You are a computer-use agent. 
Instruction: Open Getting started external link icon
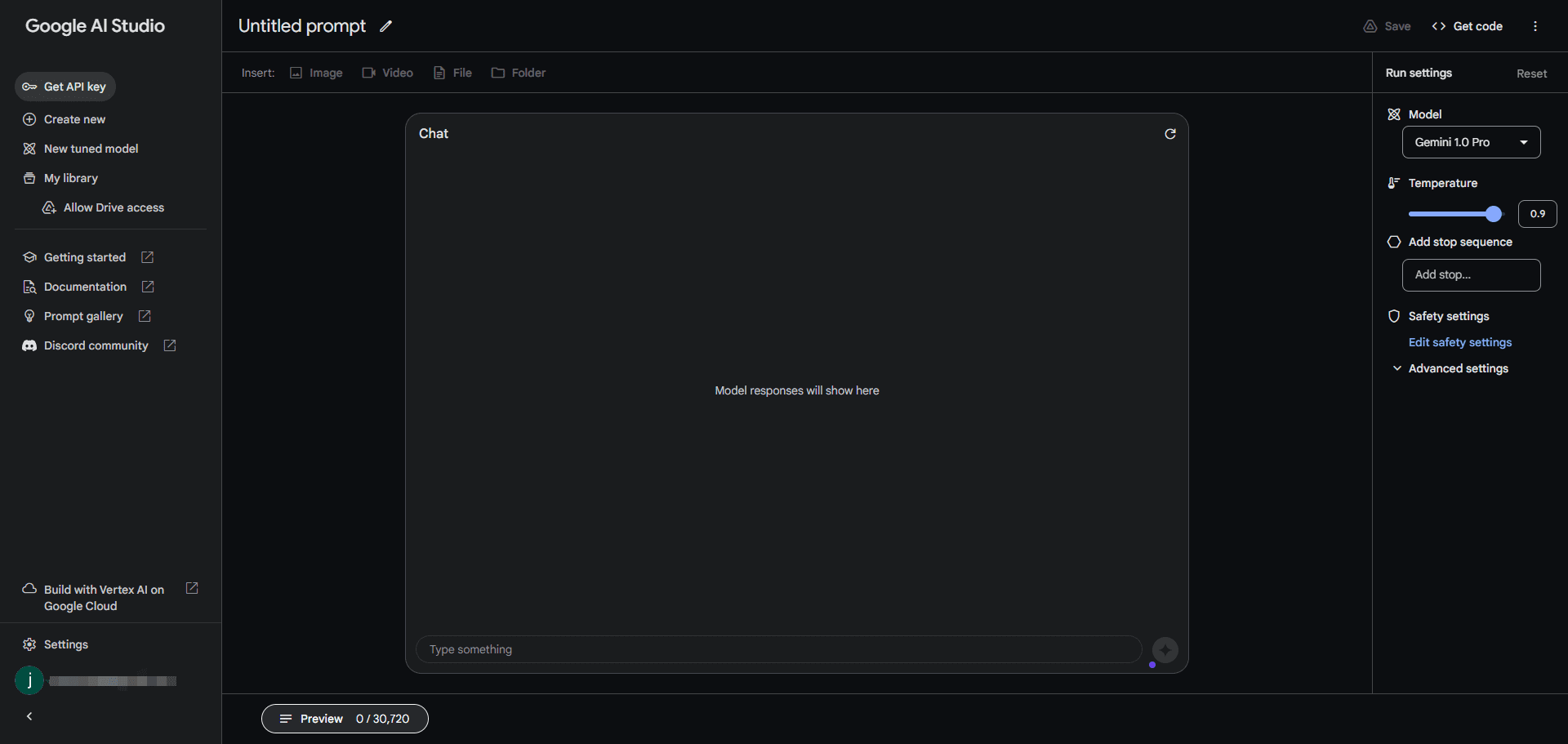(x=148, y=257)
